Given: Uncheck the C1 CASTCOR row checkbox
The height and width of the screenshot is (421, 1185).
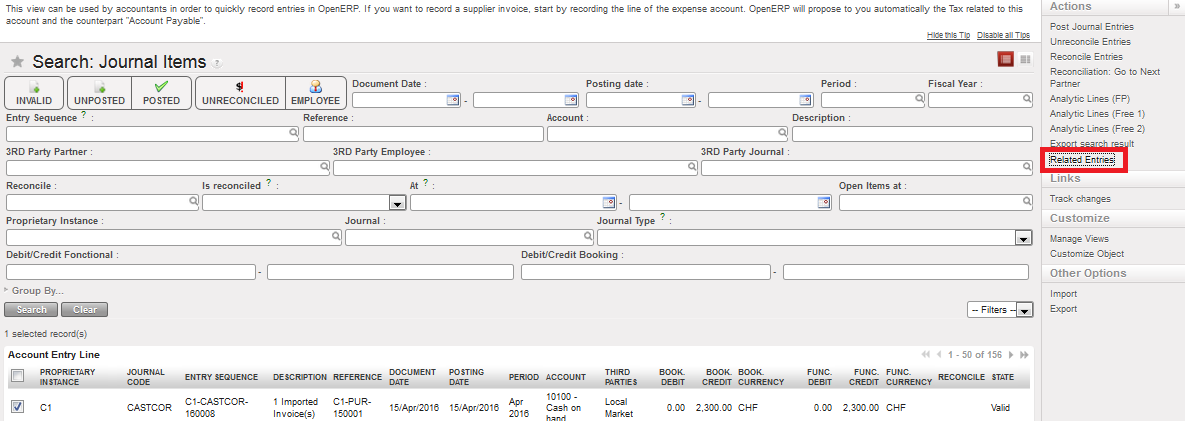Looking at the screenshot, I should pos(18,407).
